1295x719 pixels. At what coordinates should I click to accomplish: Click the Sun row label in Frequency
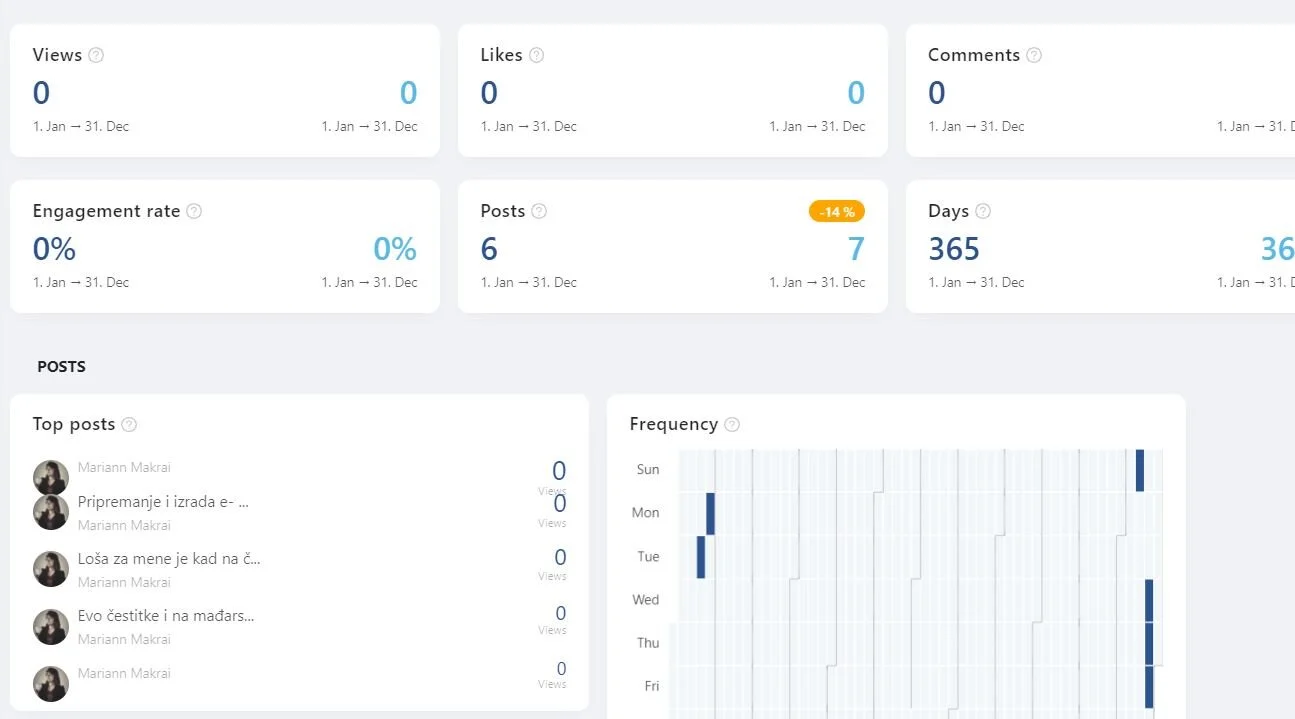coord(648,469)
